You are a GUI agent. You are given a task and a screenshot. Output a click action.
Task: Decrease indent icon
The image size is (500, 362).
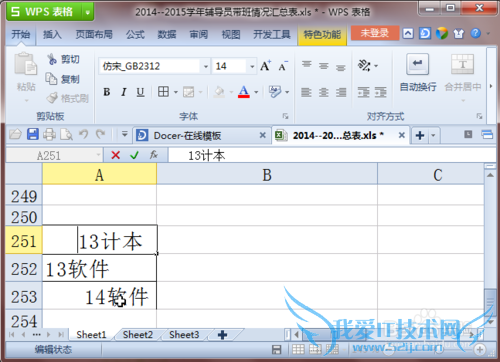click(363, 92)
